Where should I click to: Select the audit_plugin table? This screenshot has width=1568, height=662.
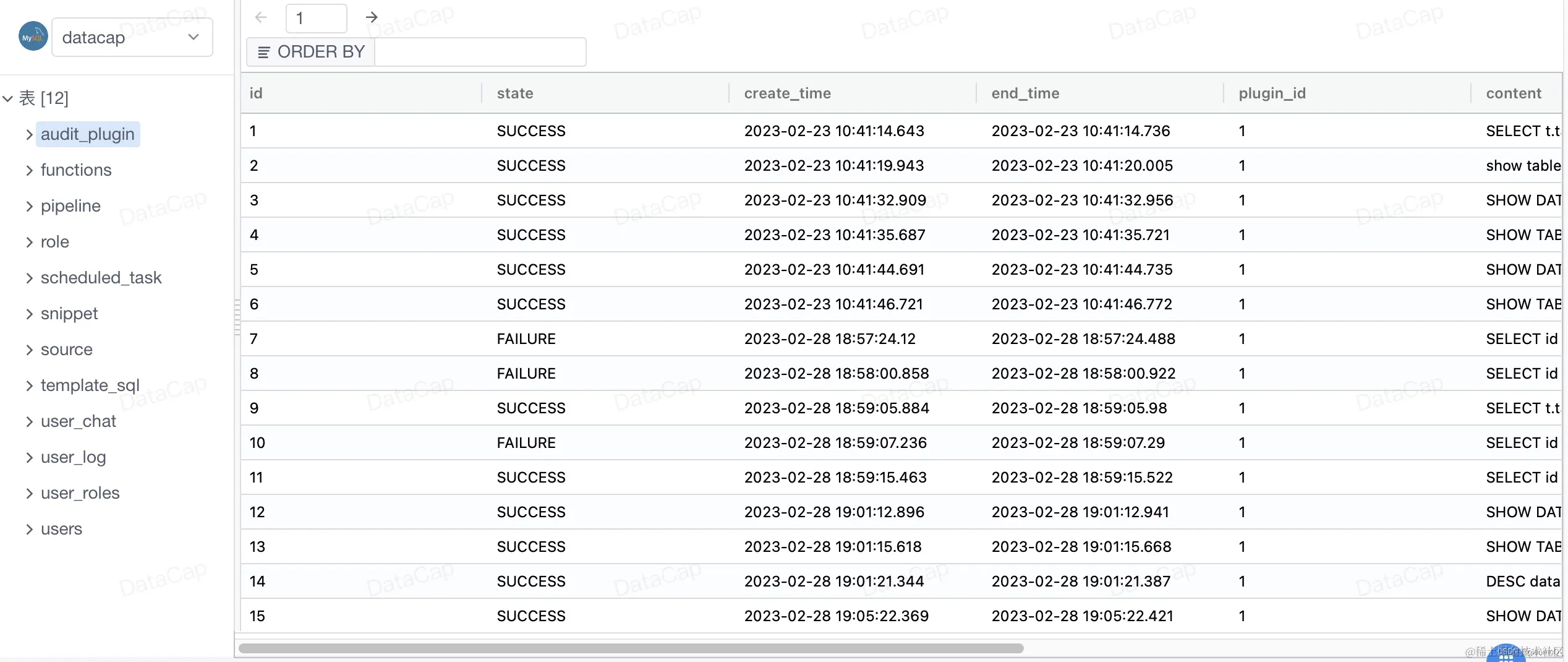(x=88, y=134)
